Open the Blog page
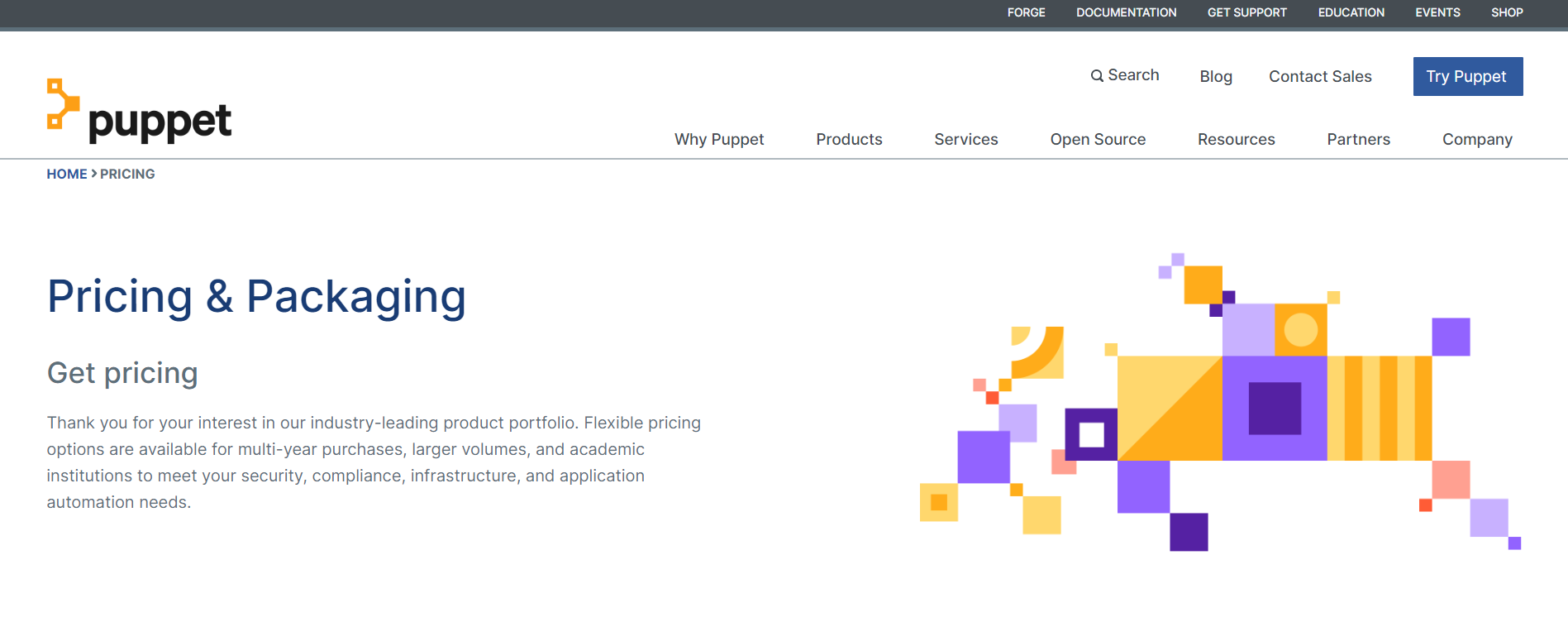This screenshot has width=1568, height=622. click(x=1216, y=77)
